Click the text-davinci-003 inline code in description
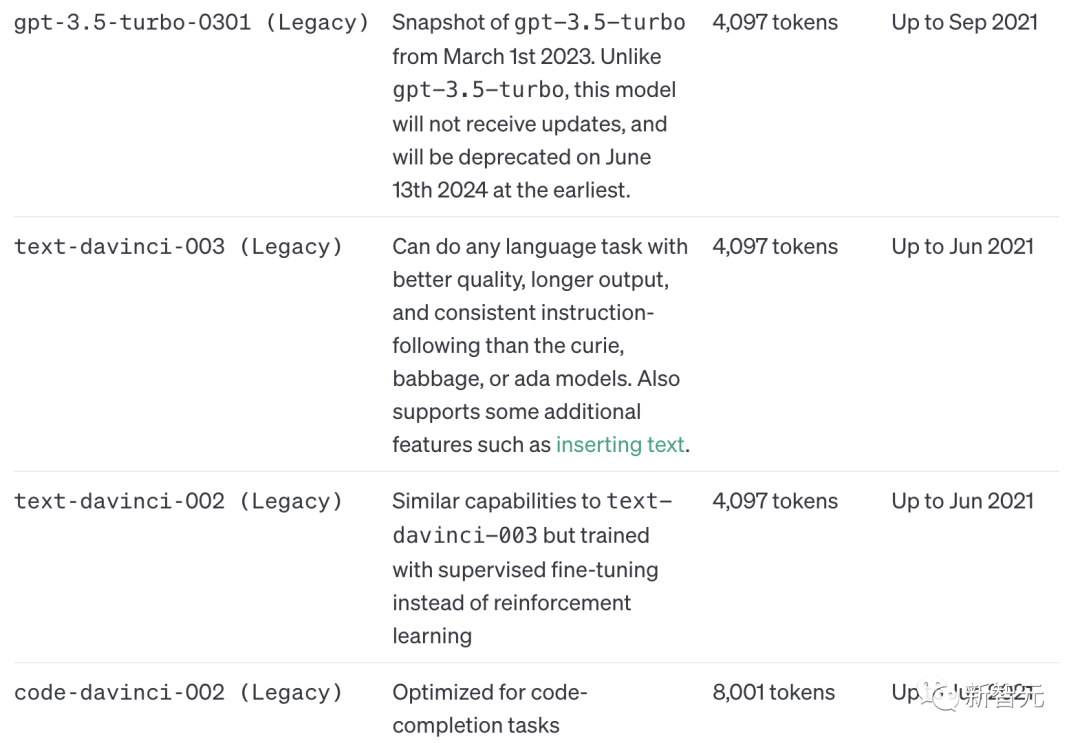Image resolution: width=1080 pixels, height=743 pixels. point(532,519)
